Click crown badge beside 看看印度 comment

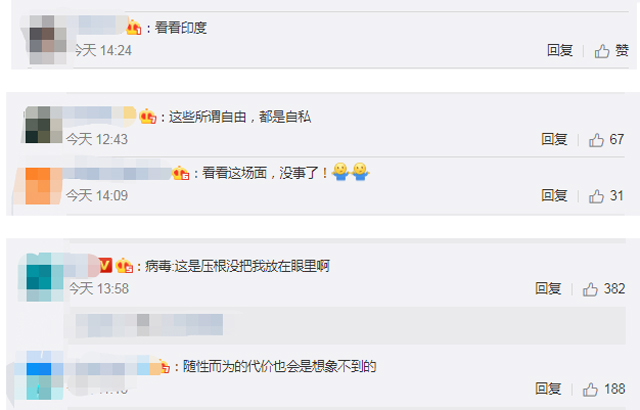pos(134,28)
